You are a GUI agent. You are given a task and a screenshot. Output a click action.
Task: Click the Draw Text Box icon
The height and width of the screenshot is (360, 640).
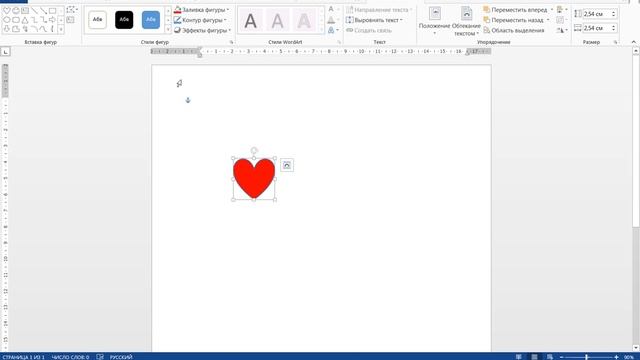point(70,20)
